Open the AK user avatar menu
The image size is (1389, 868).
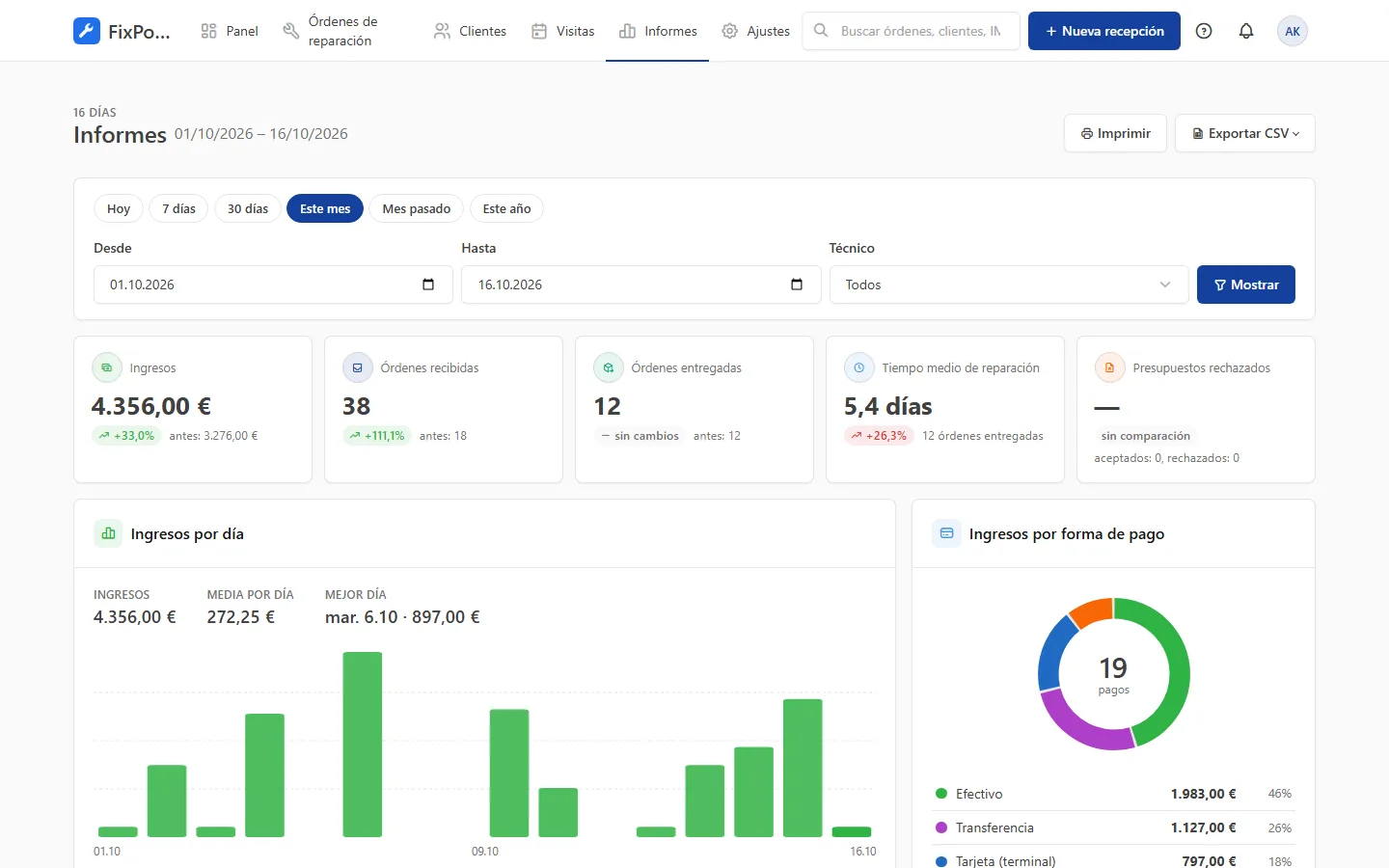1293,31
